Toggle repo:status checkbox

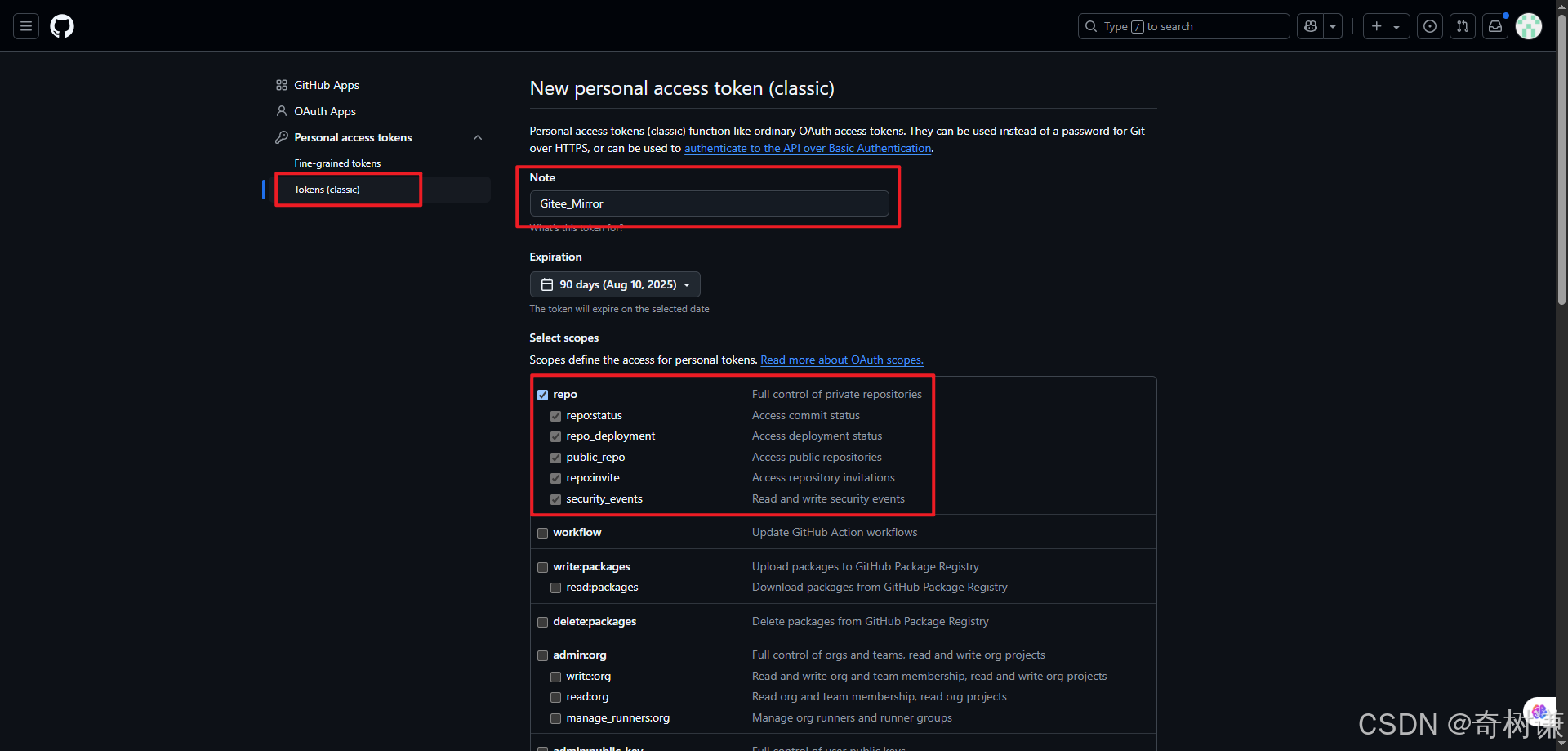[555, 416]
